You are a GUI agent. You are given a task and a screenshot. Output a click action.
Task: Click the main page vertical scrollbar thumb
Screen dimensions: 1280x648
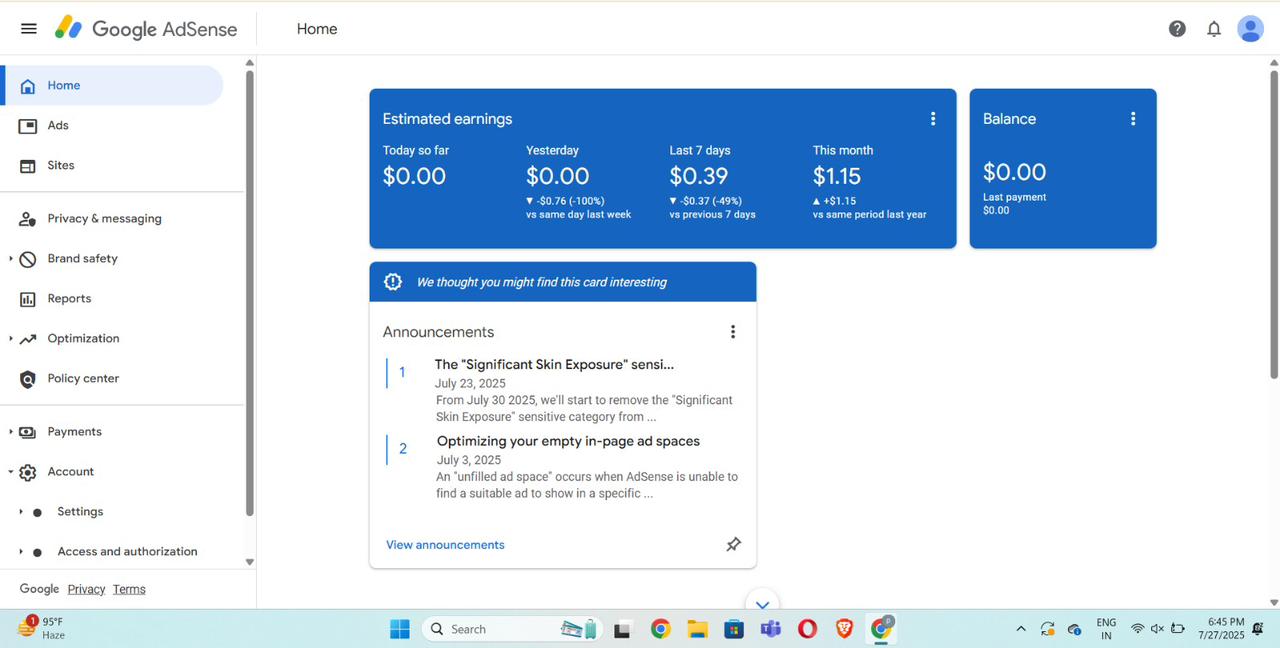(1274, 225)
